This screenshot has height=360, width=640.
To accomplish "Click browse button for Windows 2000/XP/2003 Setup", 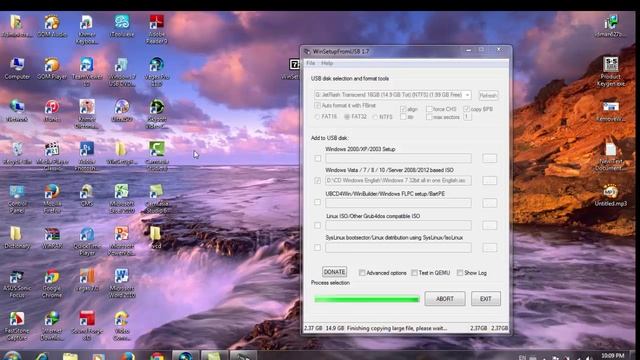I will (489, 158).
